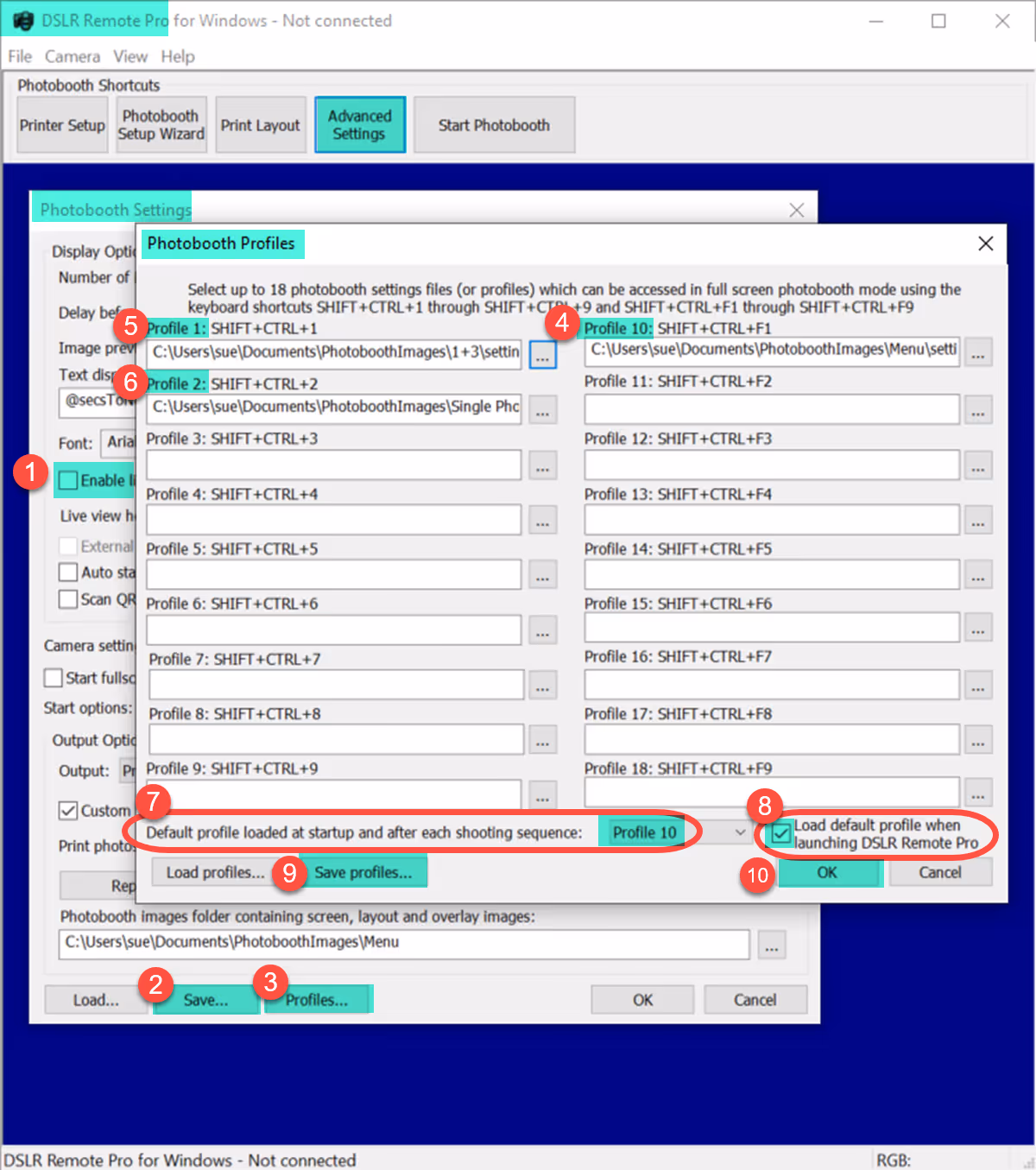Screen dimensions: 1036x1170
Task: Click Load... in Photobooth Settings
Action: coord(96,1000)
